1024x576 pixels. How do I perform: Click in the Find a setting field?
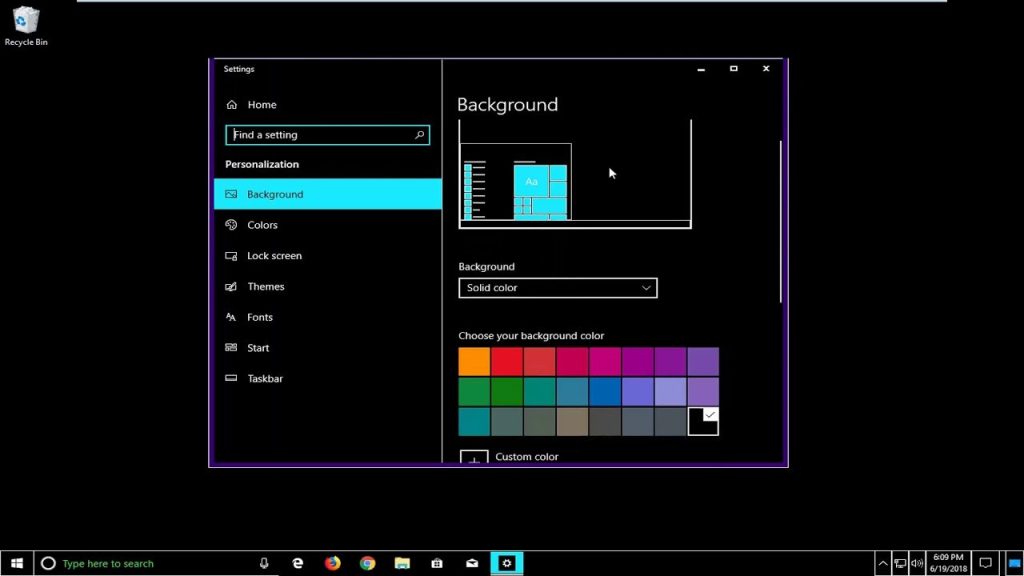tap(327, 135)
